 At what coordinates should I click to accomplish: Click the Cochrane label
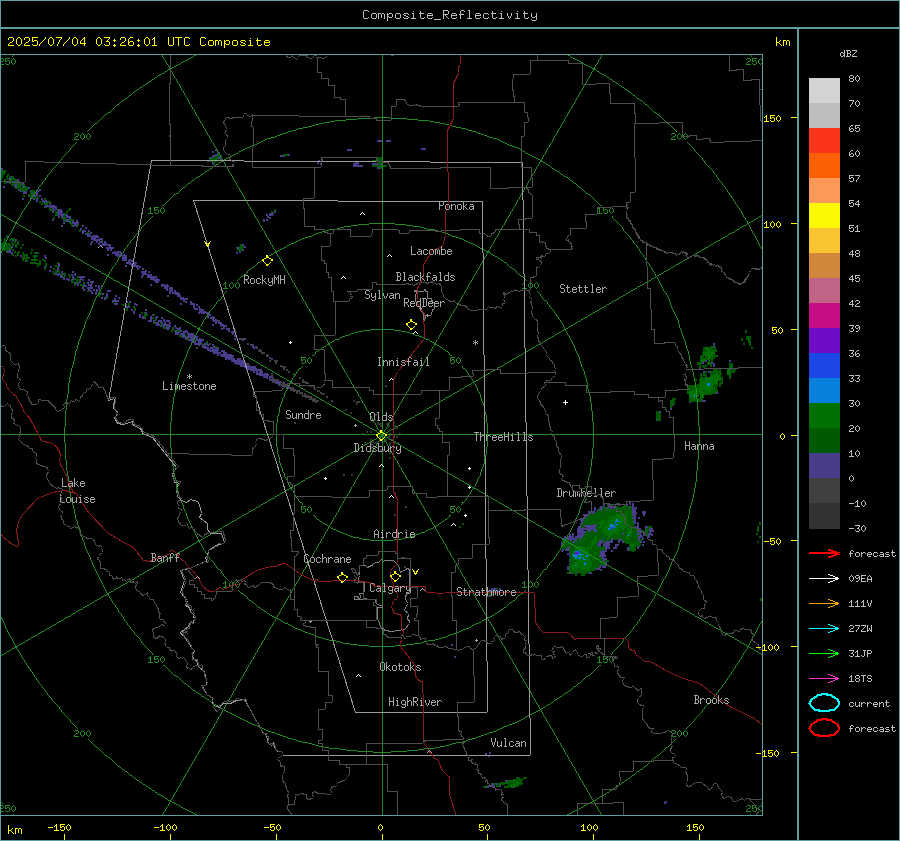(327, 559)
